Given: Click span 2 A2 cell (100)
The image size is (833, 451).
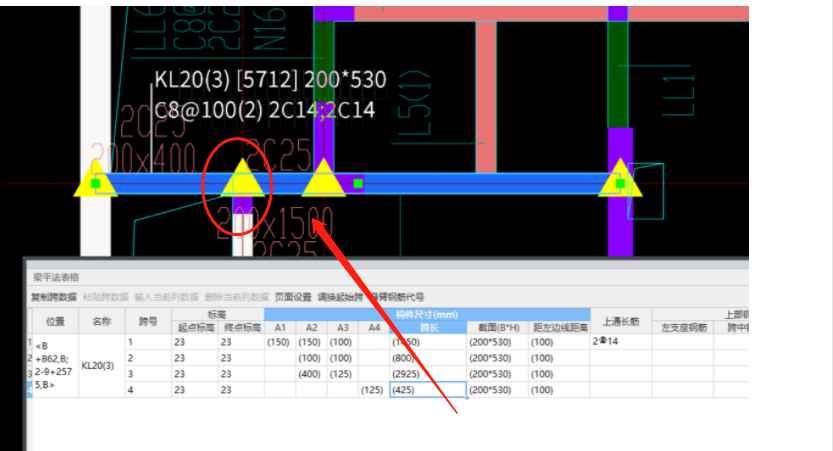Looking at the screenshot, I should [x=312, y=358].
